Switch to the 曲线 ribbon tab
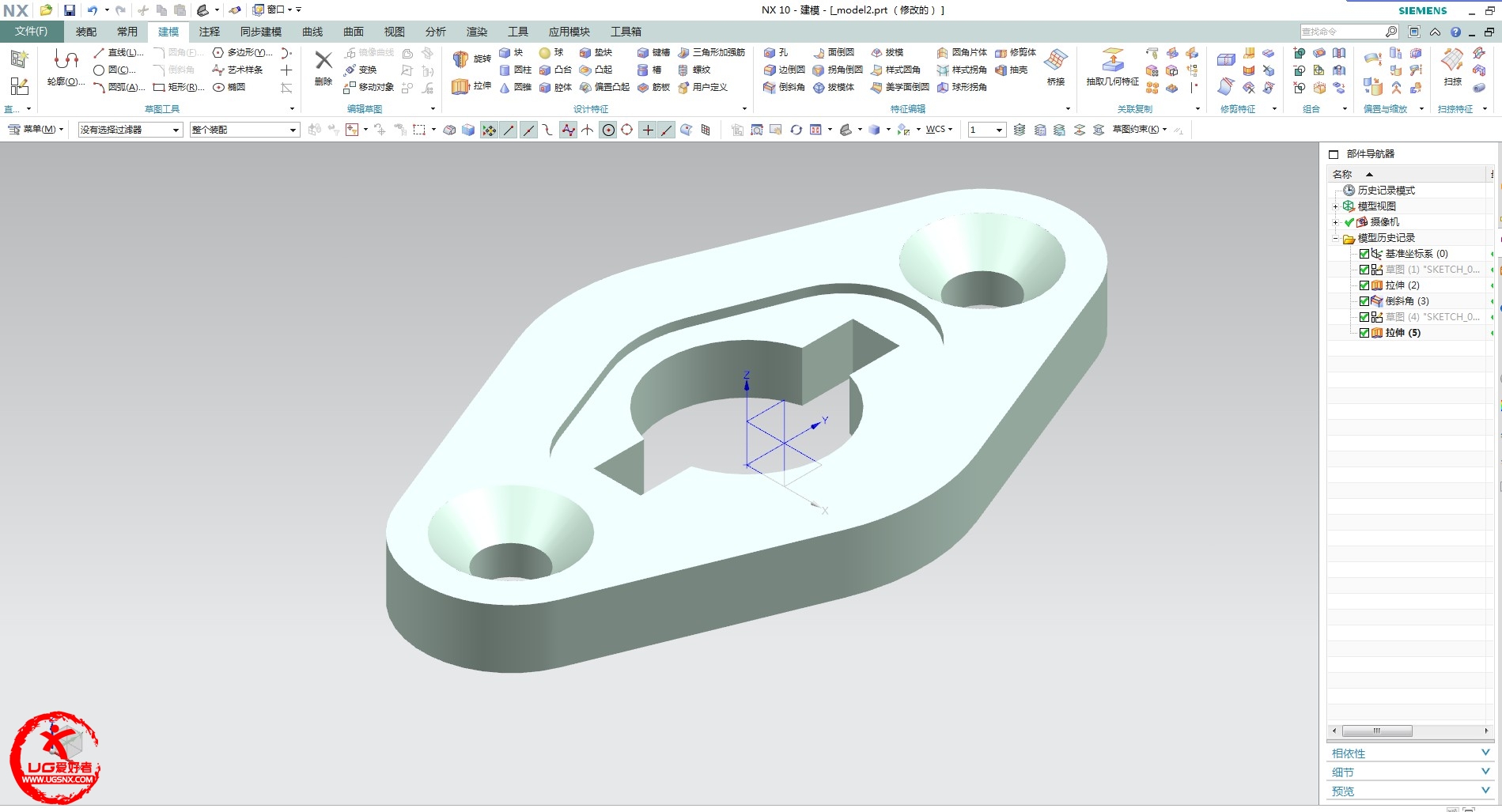The height and width of the screenshot is (812, 1502). (312, 32)
